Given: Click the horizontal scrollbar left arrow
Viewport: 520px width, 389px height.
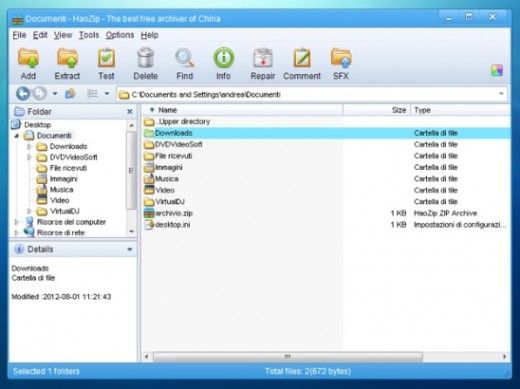Looking at the screenshot, I should pos(146,356).
